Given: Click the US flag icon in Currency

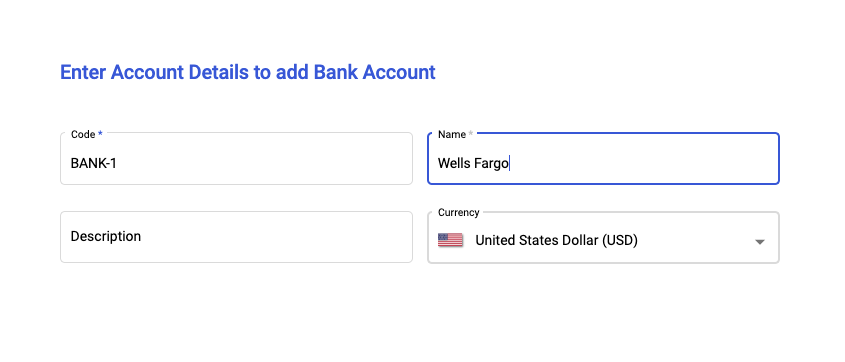Looking at the screenshot, I should (450, 240).
